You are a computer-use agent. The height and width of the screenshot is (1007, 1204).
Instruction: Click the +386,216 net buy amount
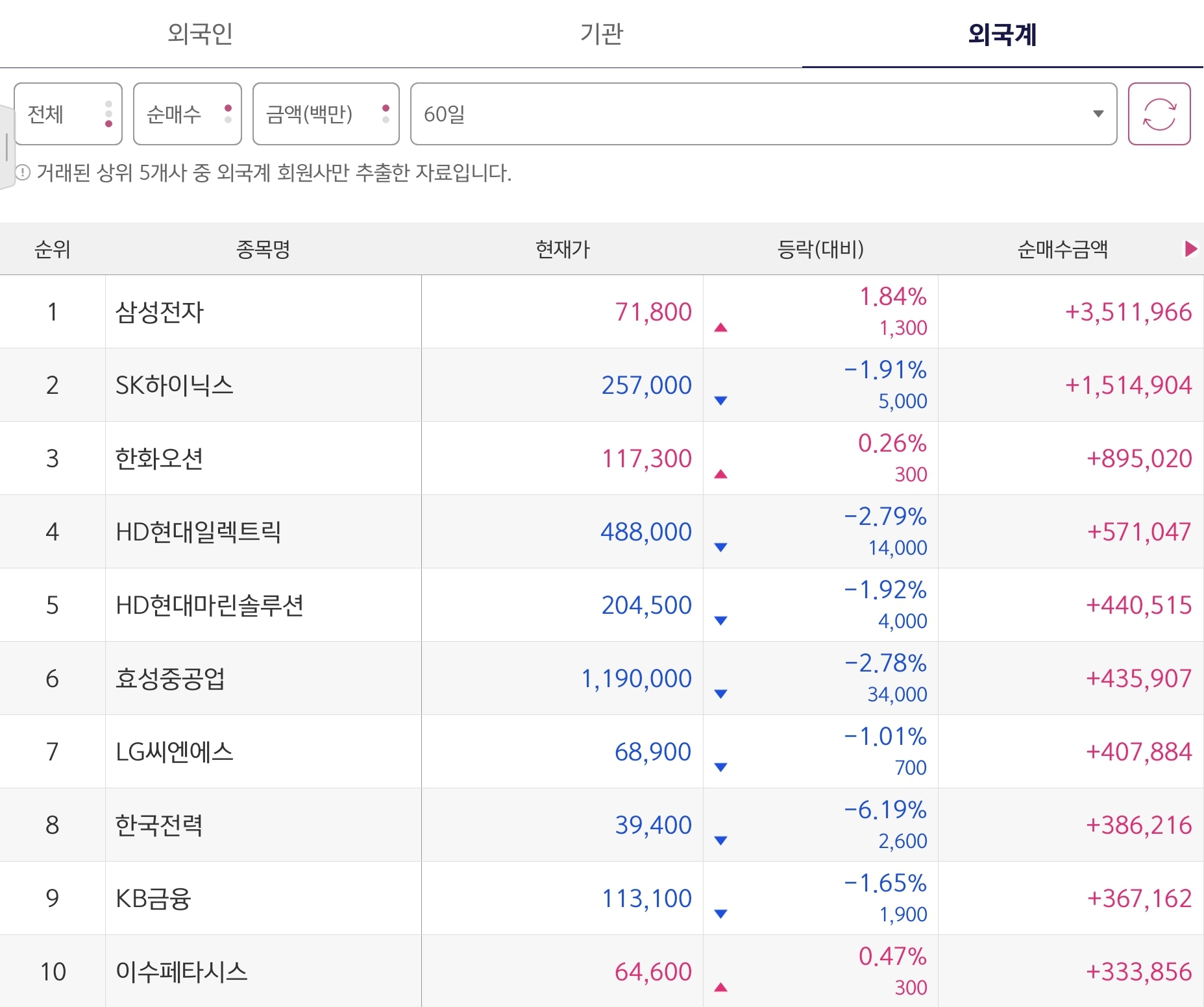click(1139, 825)
